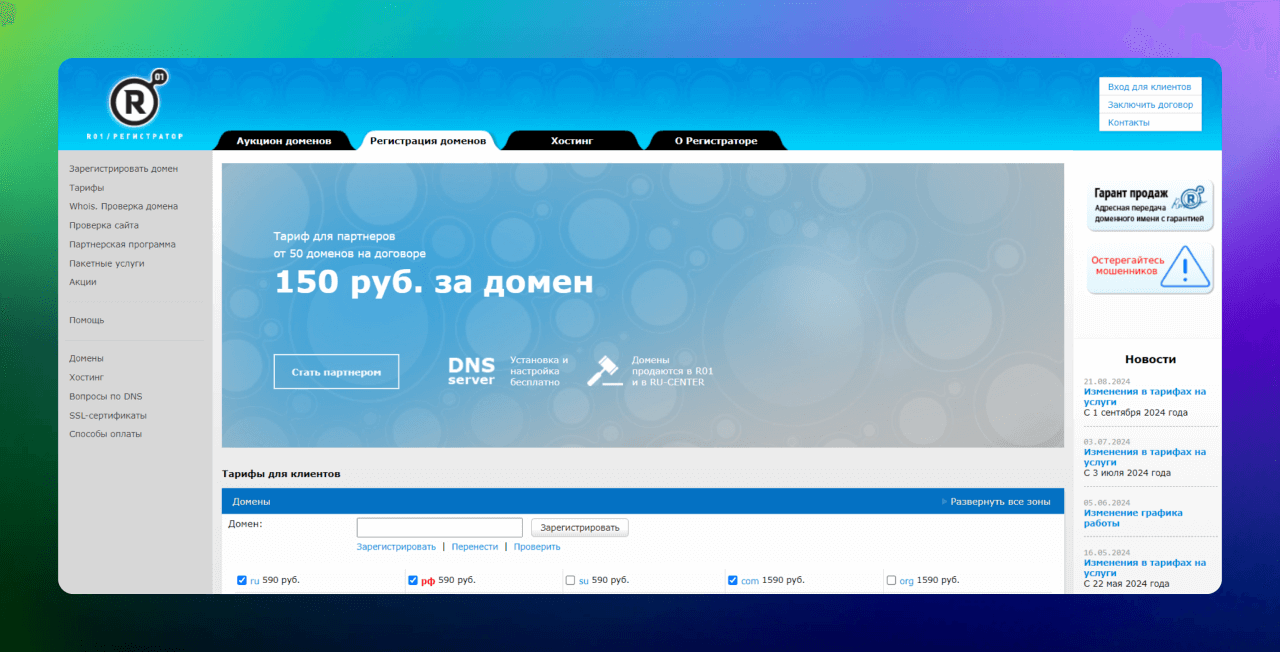Click the Зарегистрировать button next to domain field

click(x=580, y=527)
